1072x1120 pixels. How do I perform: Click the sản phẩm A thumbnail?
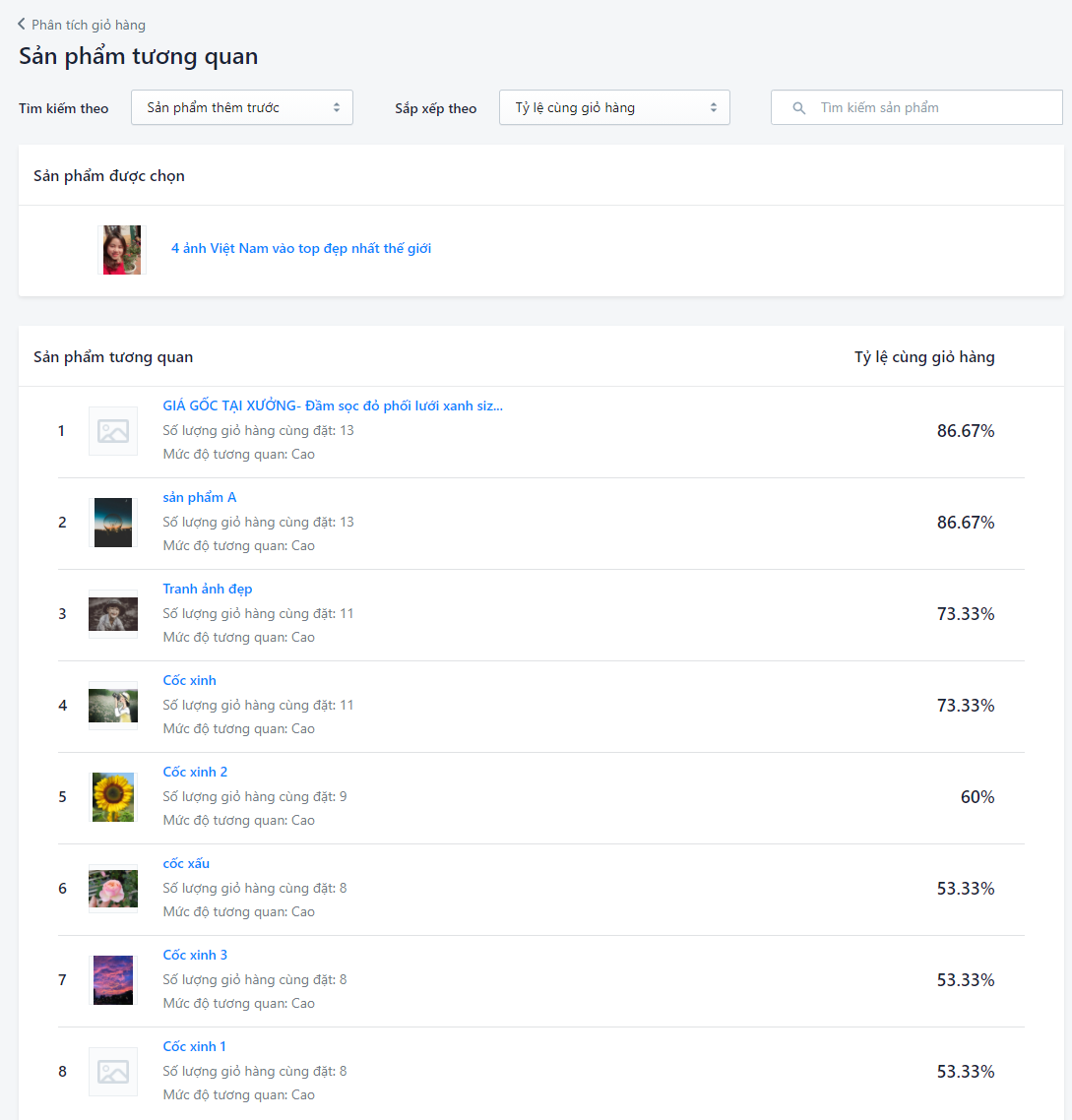(113, 523)
